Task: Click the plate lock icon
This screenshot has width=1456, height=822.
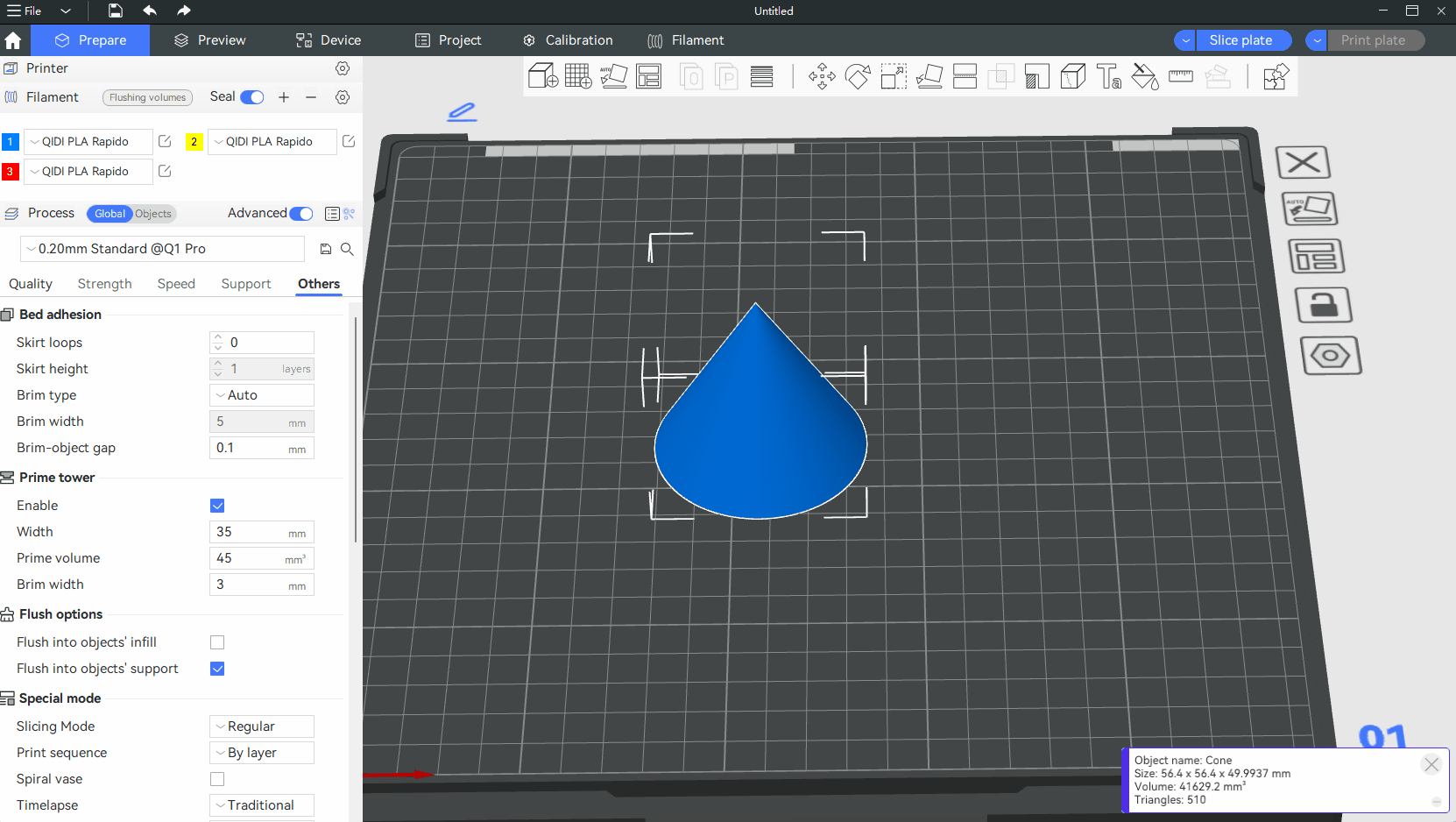Action: (1323, 306)
